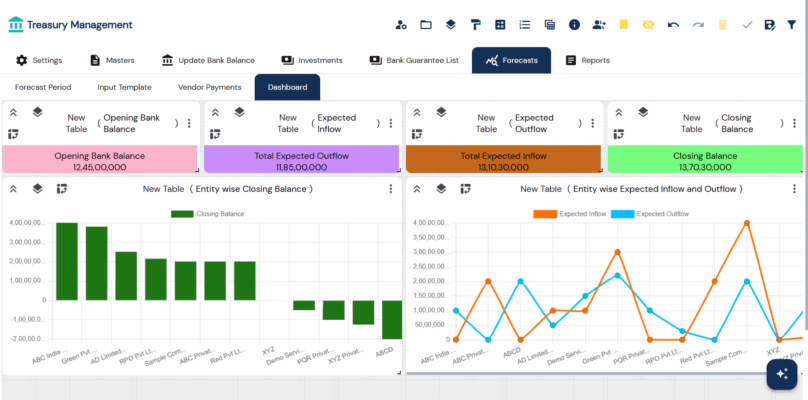
Task: Open the Vendor Payments sub-tab
Action: pos(209,87)
